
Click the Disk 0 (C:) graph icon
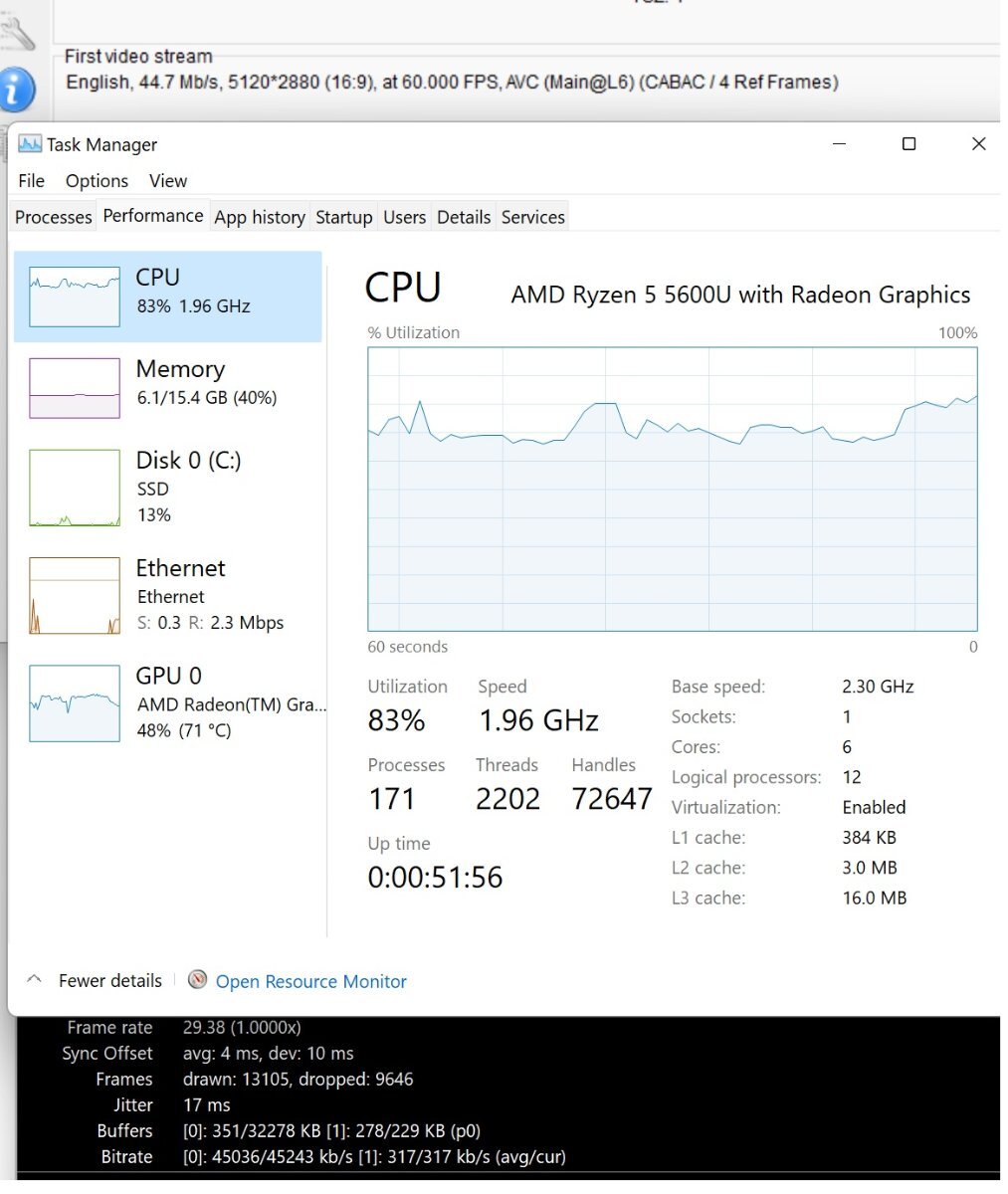coord(75,488)
